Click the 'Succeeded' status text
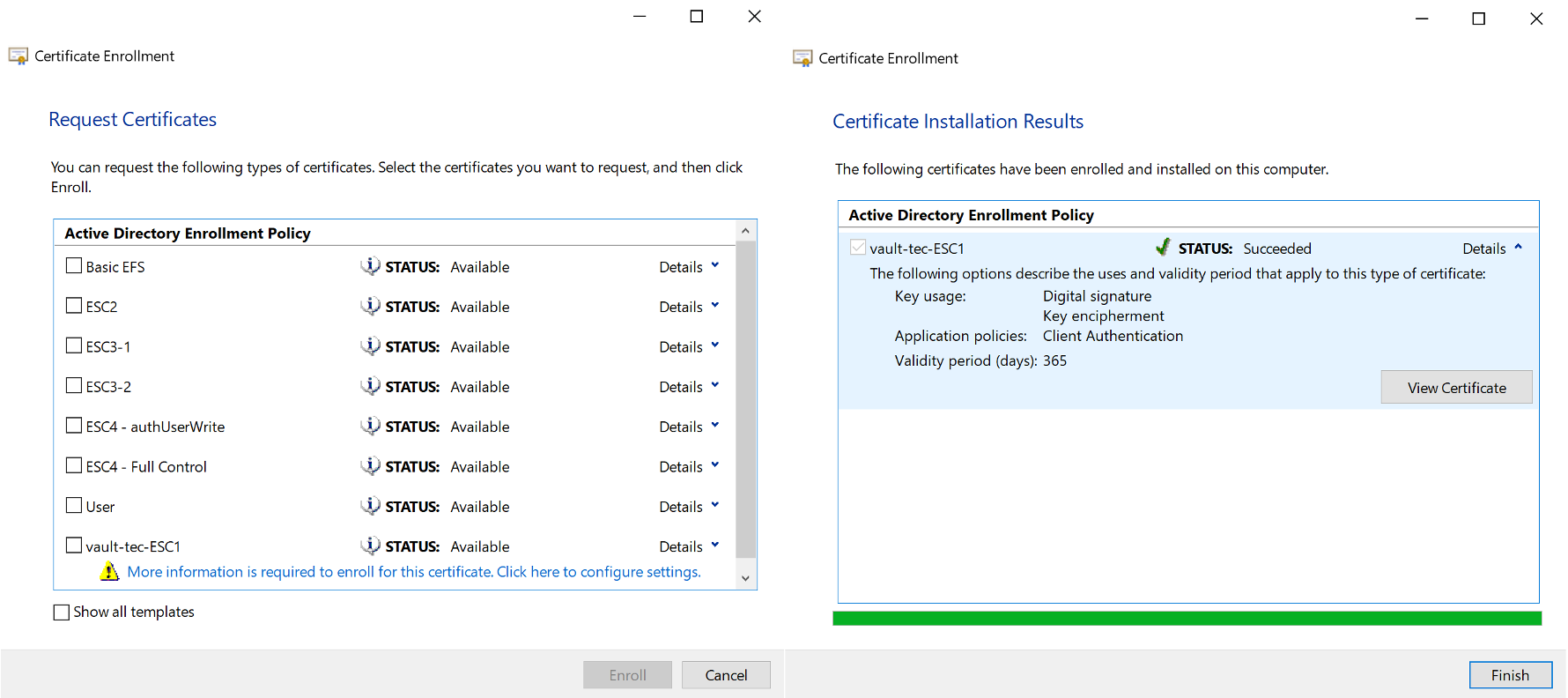Viewport: 1568px width, 698px height. coord(1276,249)
